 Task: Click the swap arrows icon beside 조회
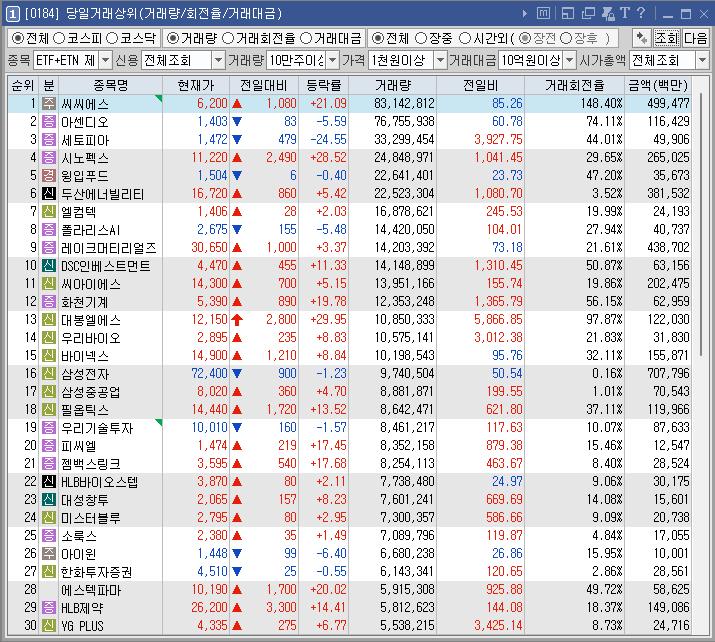(642, 38)
